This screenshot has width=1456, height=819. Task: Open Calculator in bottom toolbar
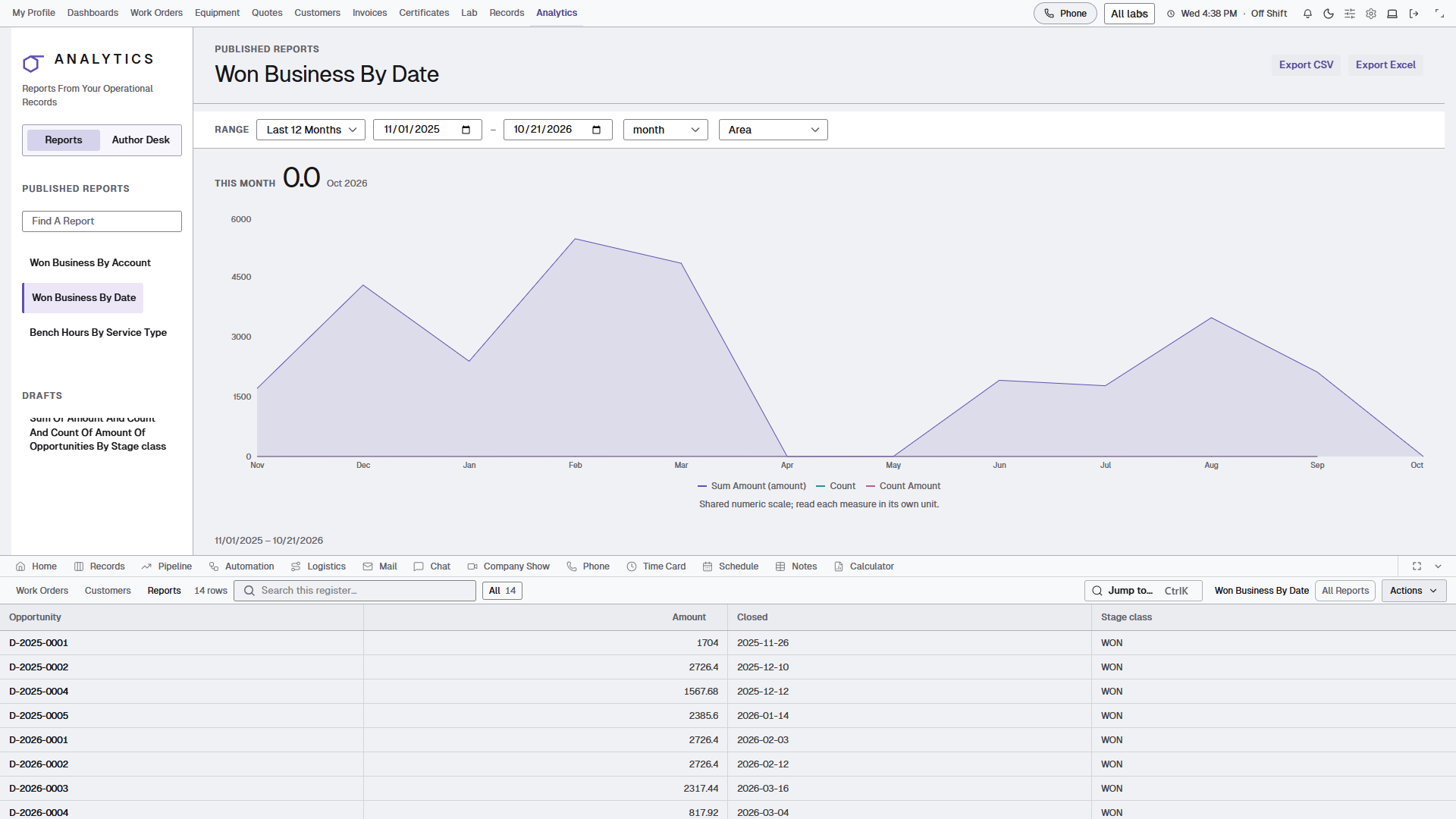[x=864, y=566]
